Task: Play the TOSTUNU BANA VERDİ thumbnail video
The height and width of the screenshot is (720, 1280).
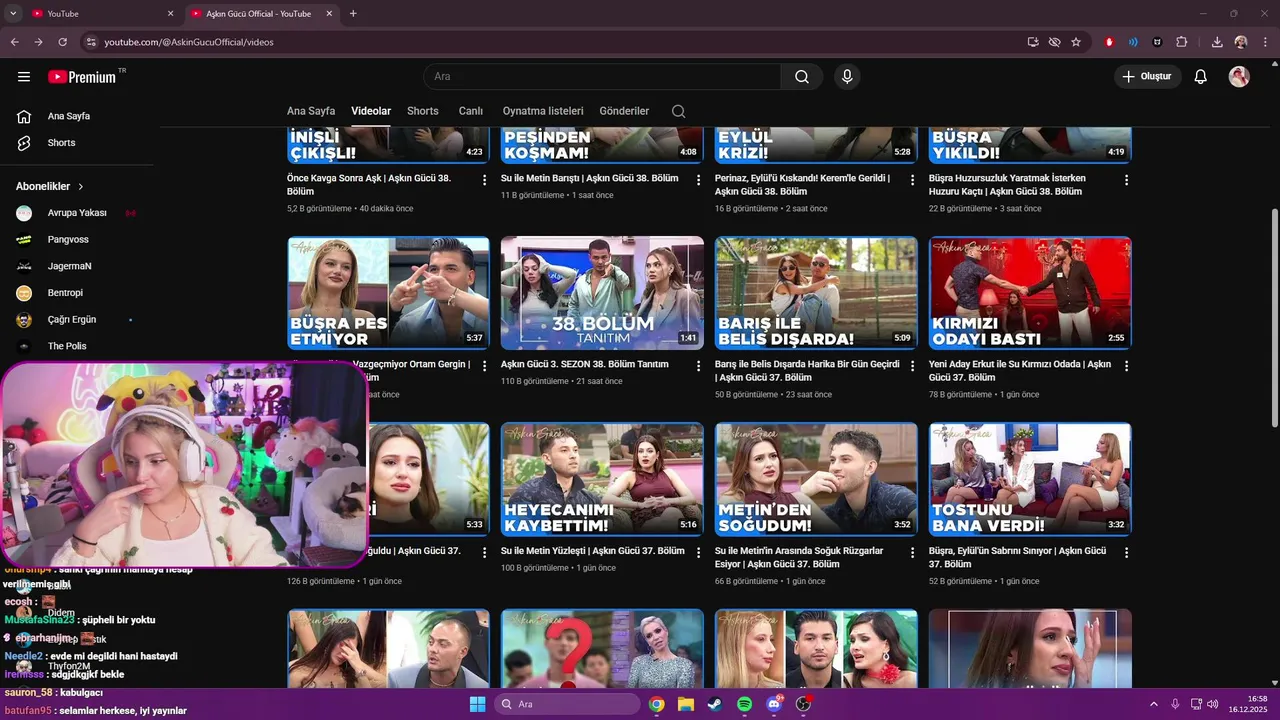Action: (1030, 480)
